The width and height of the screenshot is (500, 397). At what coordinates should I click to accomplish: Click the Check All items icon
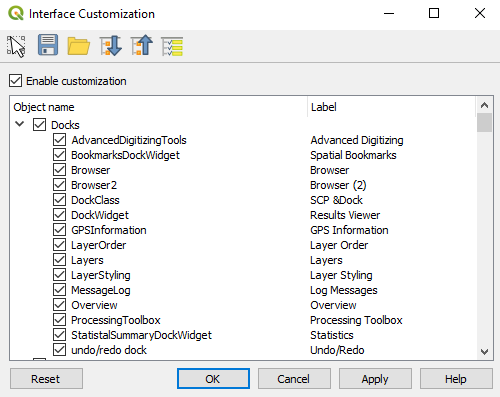tap(172, 46)
